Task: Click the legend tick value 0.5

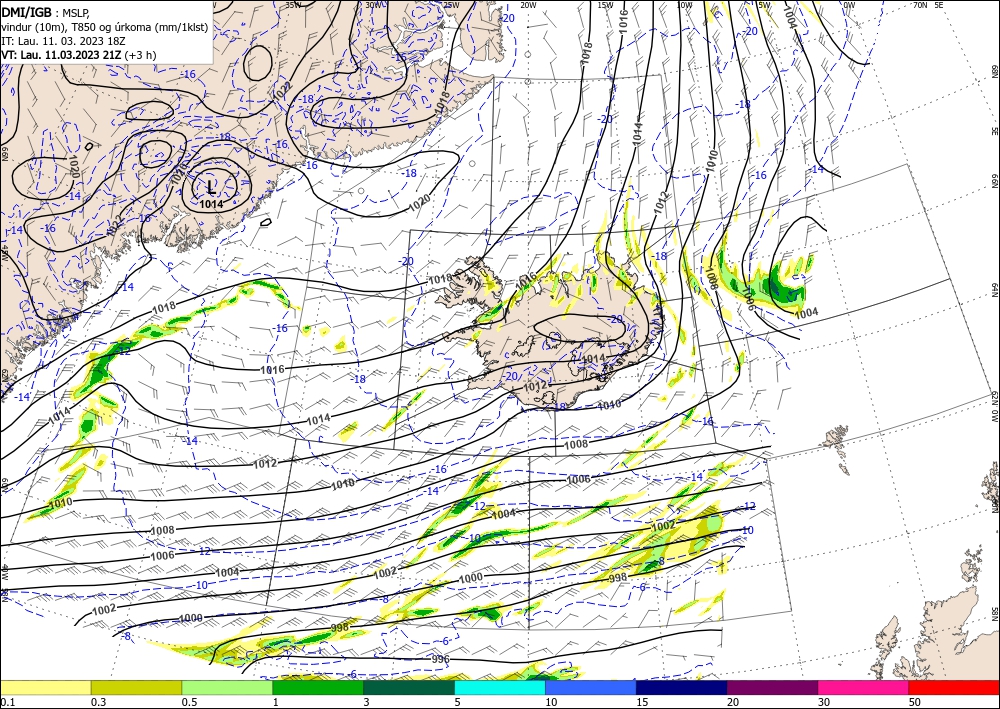Action: coord(189,702)
